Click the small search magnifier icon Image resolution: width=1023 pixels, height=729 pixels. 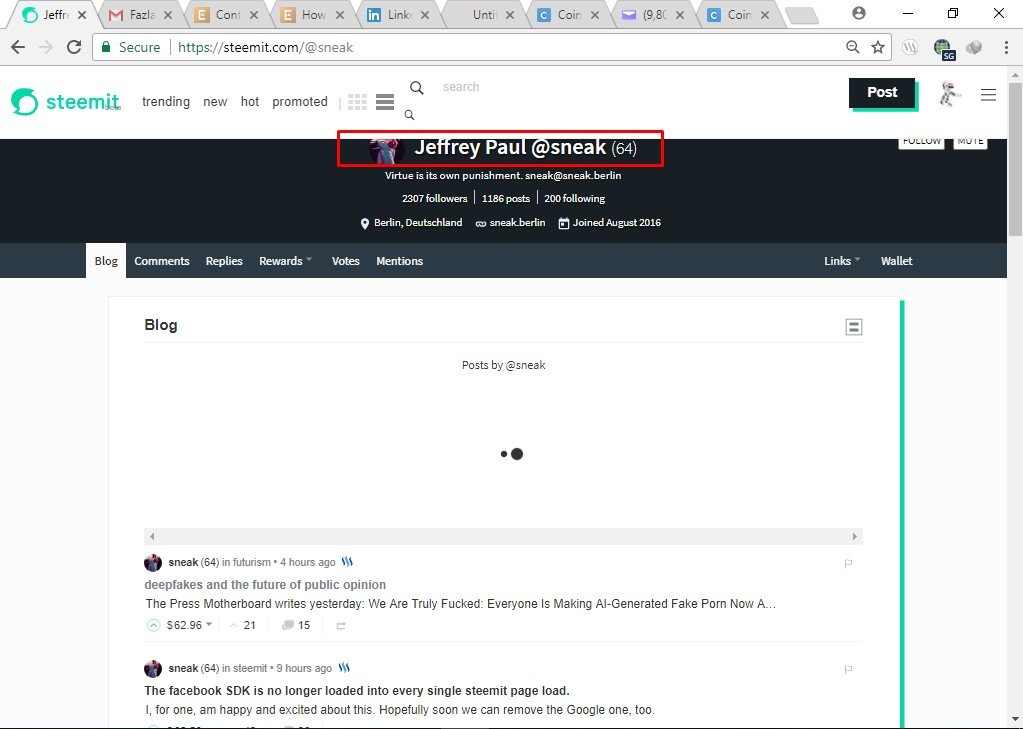tap(409, 115)
